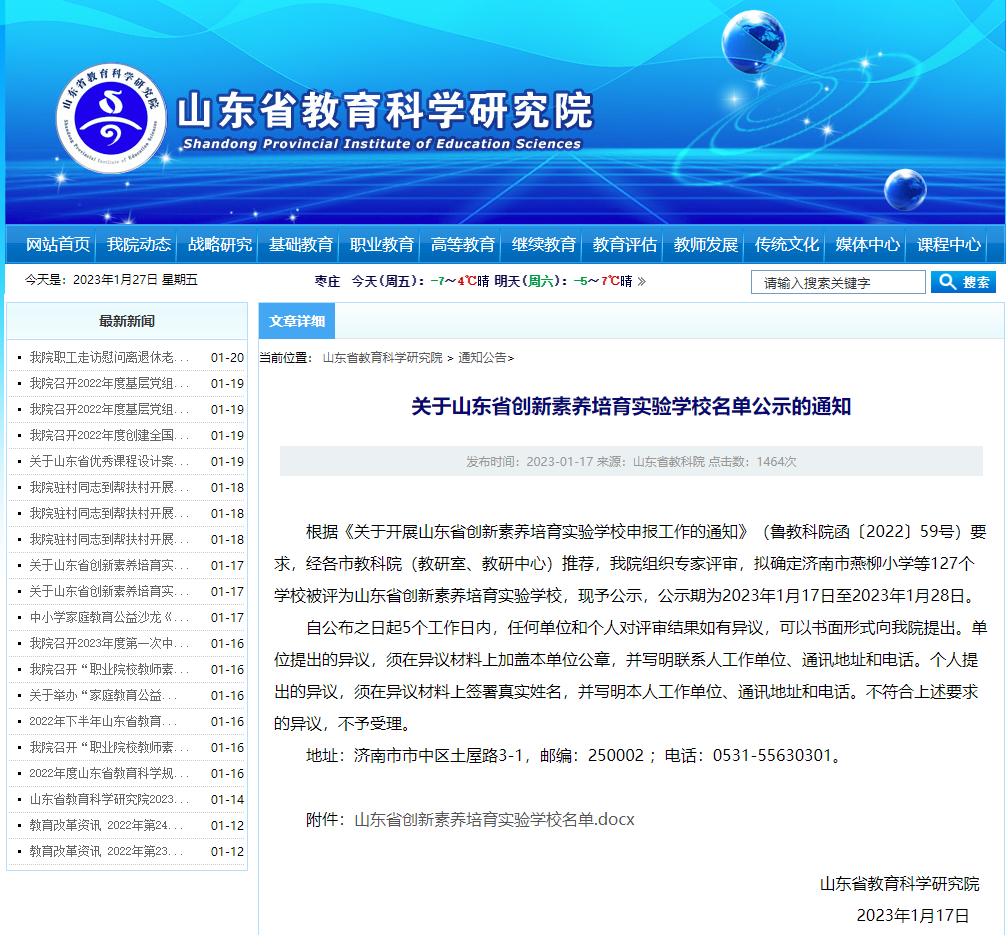Open 网站首页 in navigation bar

[58, 244]
